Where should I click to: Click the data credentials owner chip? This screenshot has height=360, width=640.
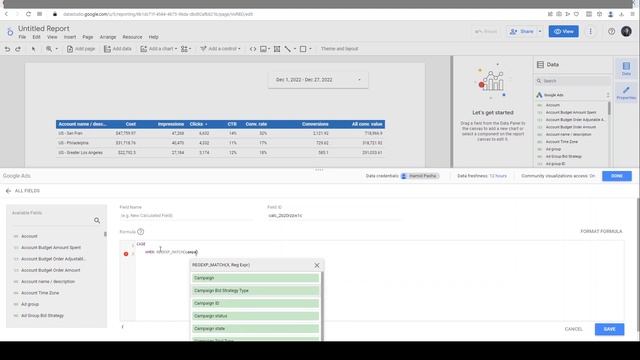[420, 176]
